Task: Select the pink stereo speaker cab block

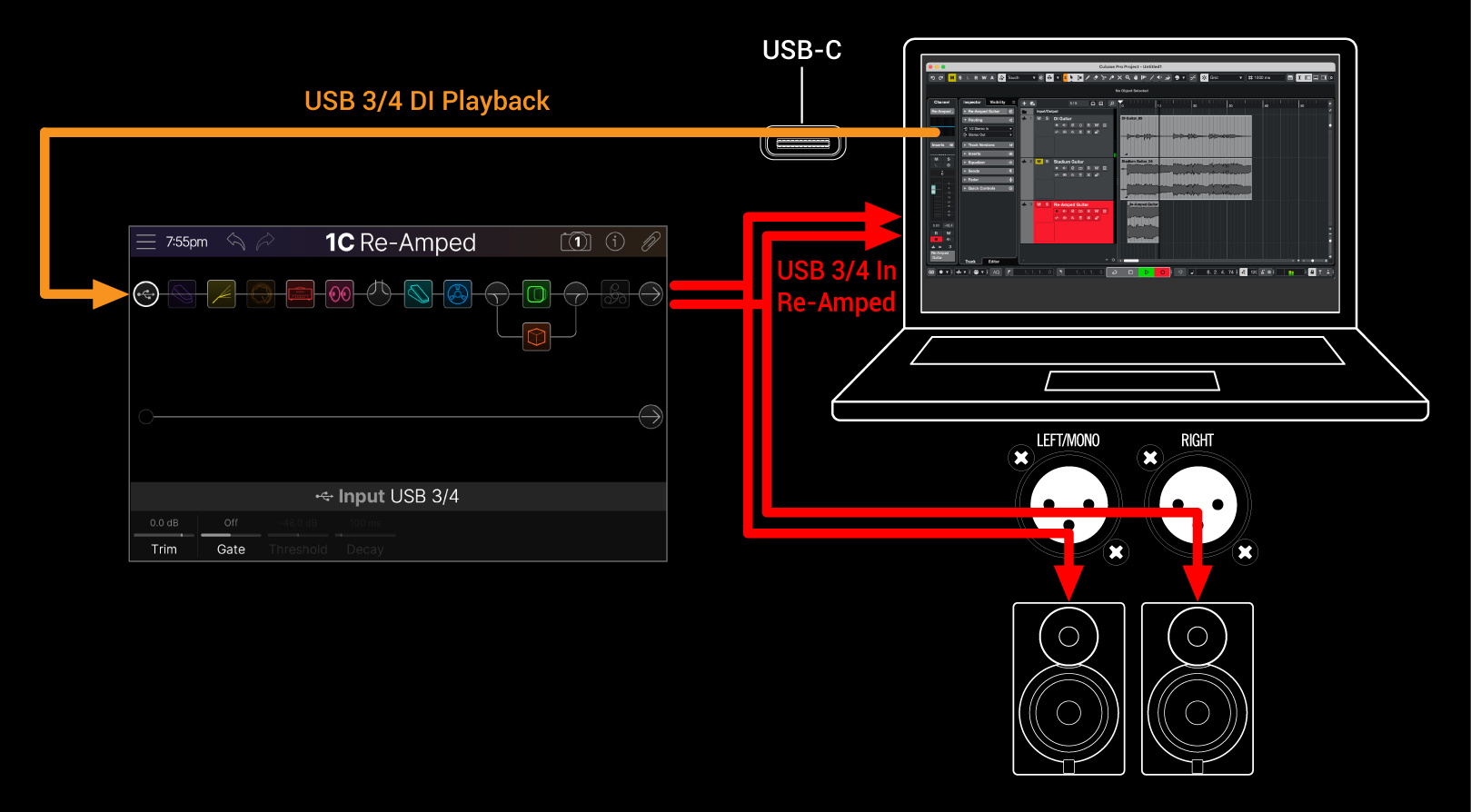Action: click(340, 294)
